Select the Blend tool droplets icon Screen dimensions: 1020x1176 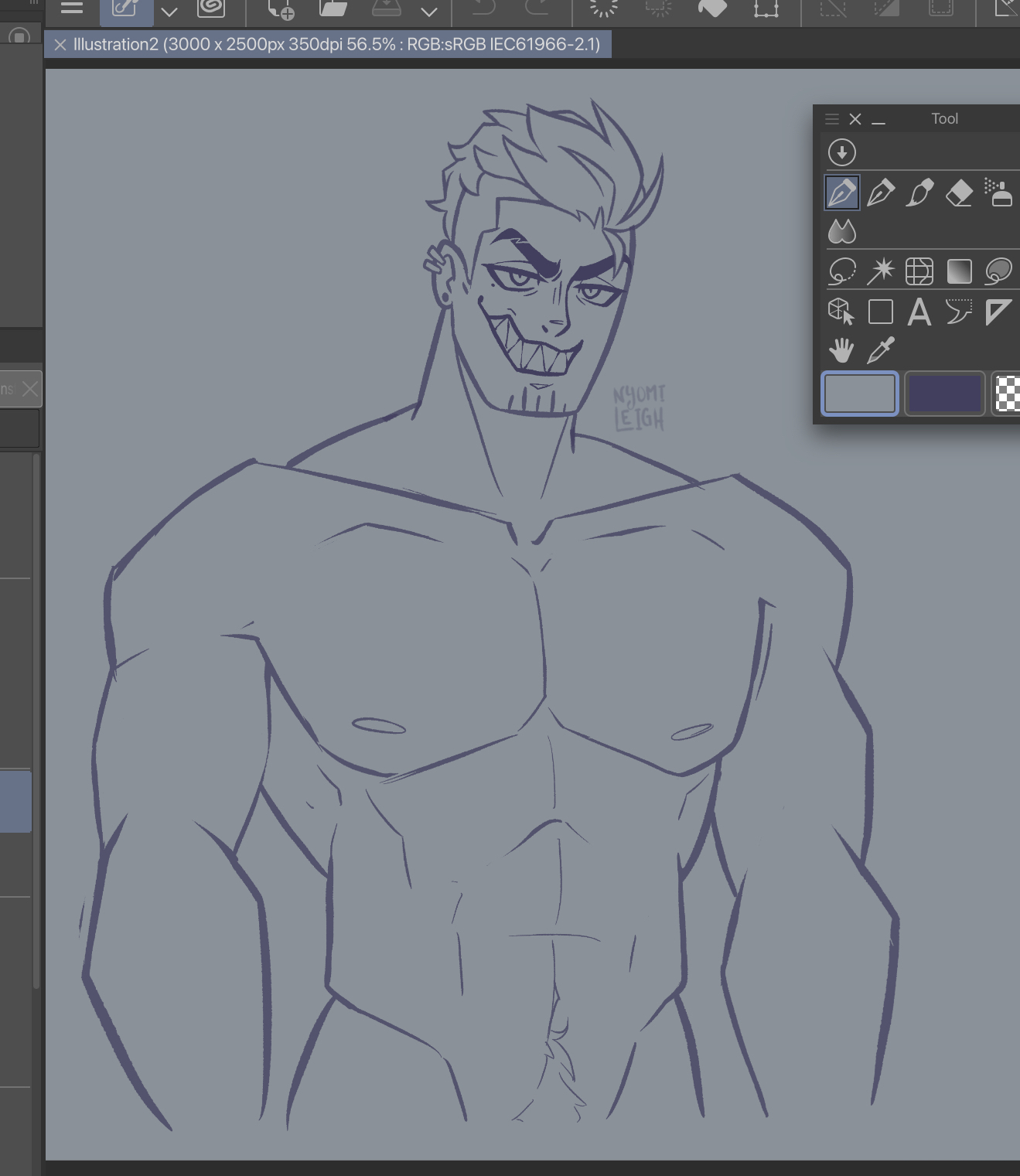coord(841,231)
